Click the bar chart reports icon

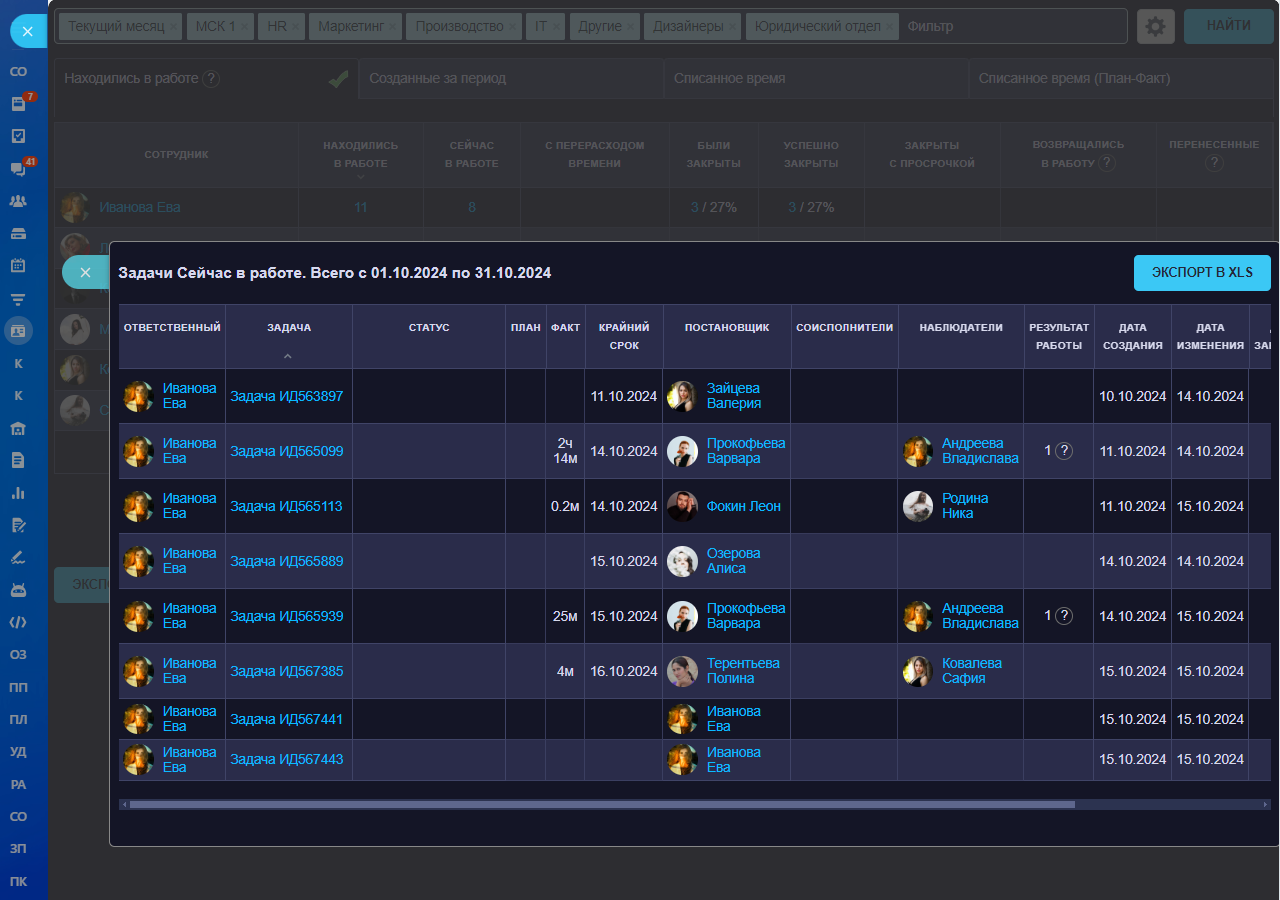[18, 492]
